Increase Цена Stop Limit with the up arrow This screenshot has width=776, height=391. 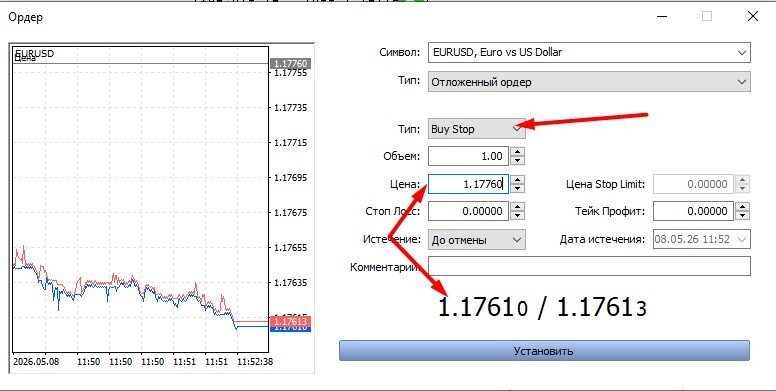[742, 180]
